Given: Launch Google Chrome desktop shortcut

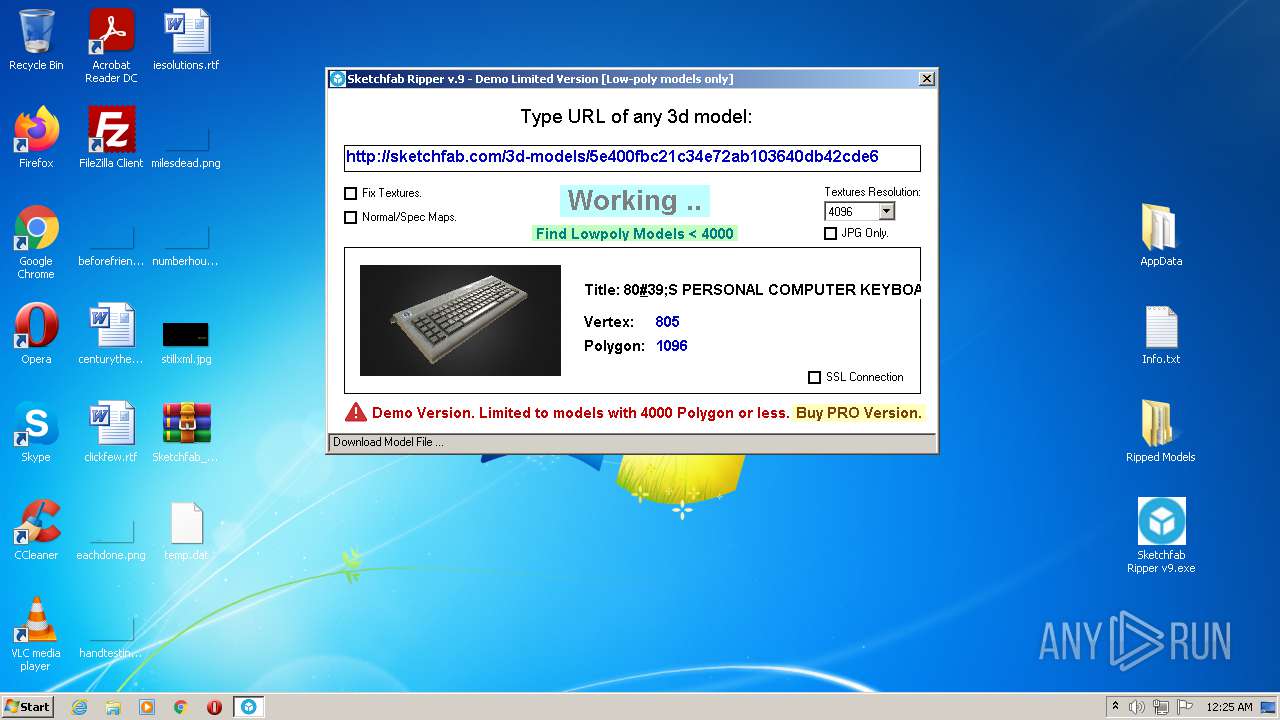Looking at the screenshot, I should point(36,242).
